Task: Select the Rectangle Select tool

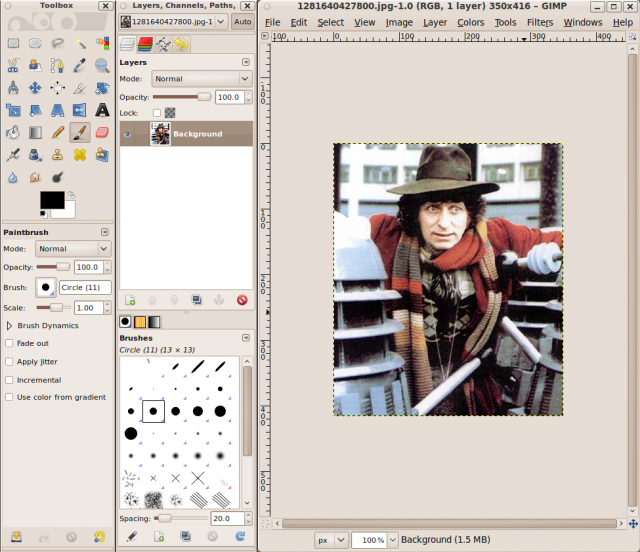Action: click(13, 43)
